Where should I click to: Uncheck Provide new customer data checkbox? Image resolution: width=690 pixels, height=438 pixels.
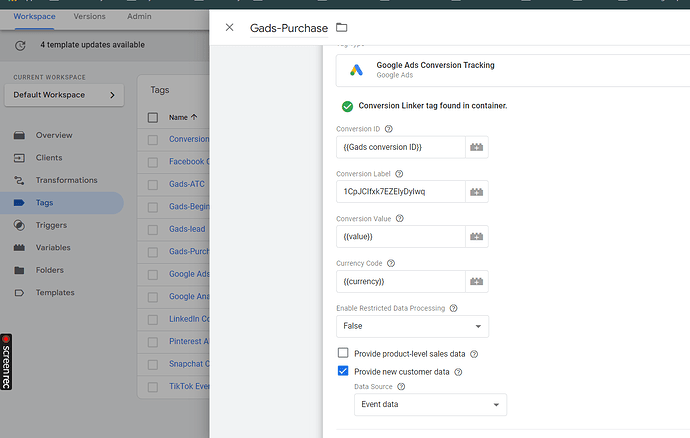tap(343, 371)
